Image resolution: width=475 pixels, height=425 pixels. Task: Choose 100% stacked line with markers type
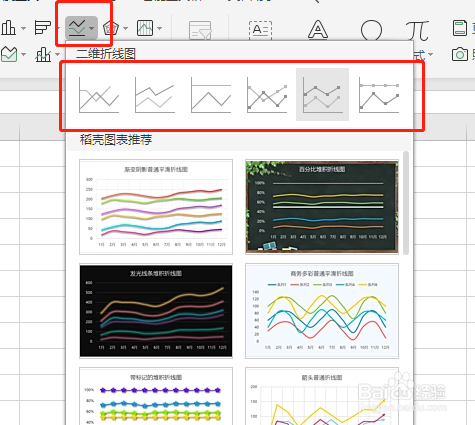coord(379,95)
